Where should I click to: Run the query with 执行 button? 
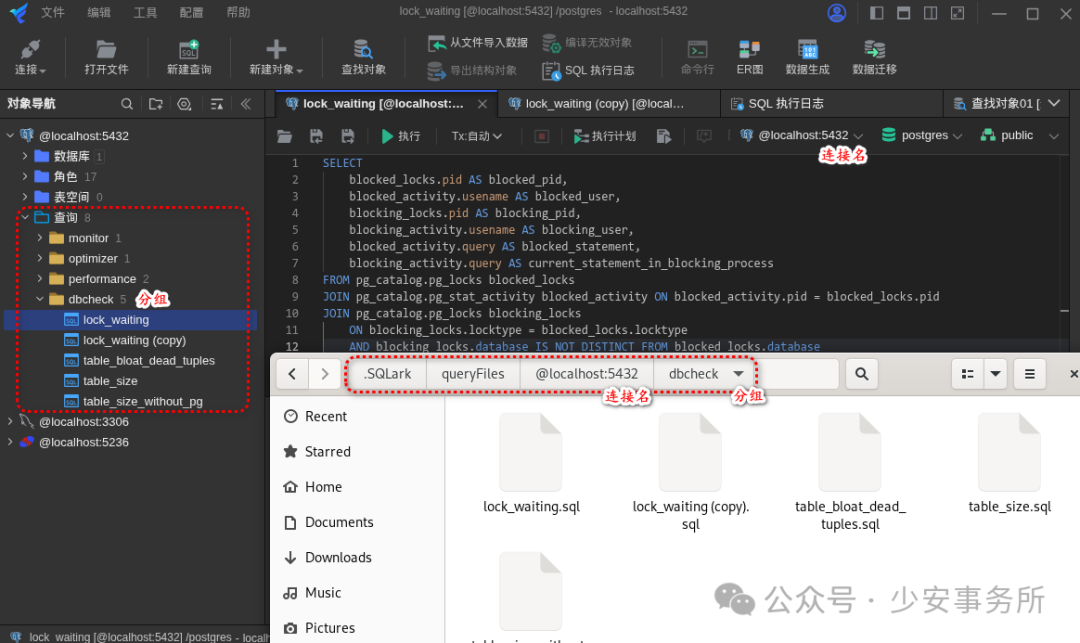pyautogui.click(x=401, y=136)
